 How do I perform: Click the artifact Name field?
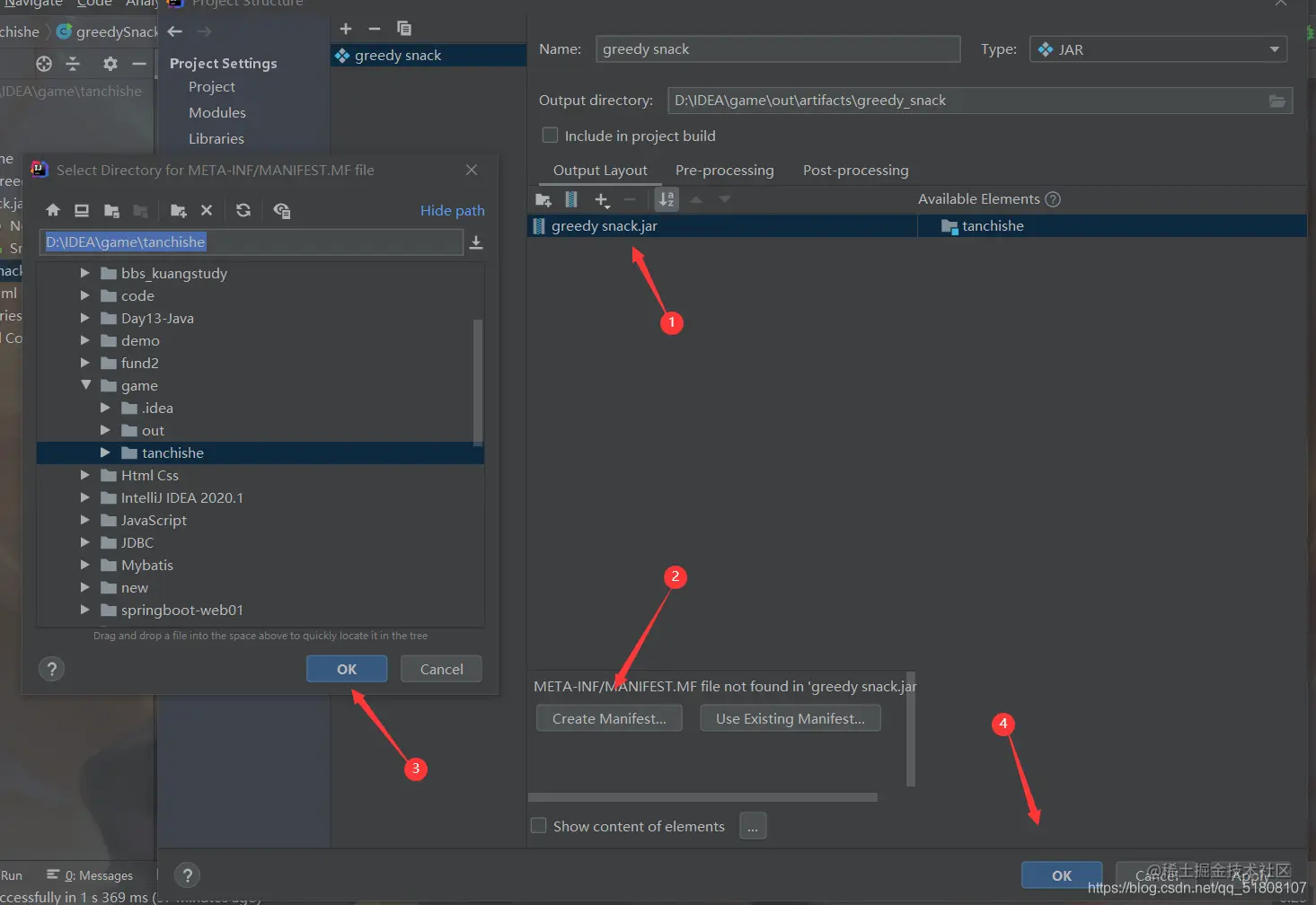(778, 49)
